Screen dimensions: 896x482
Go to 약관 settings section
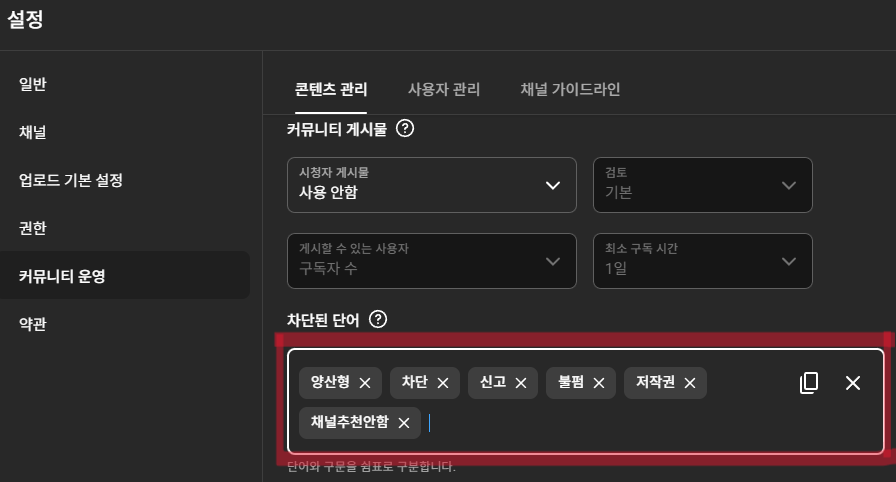click(33, 324)
